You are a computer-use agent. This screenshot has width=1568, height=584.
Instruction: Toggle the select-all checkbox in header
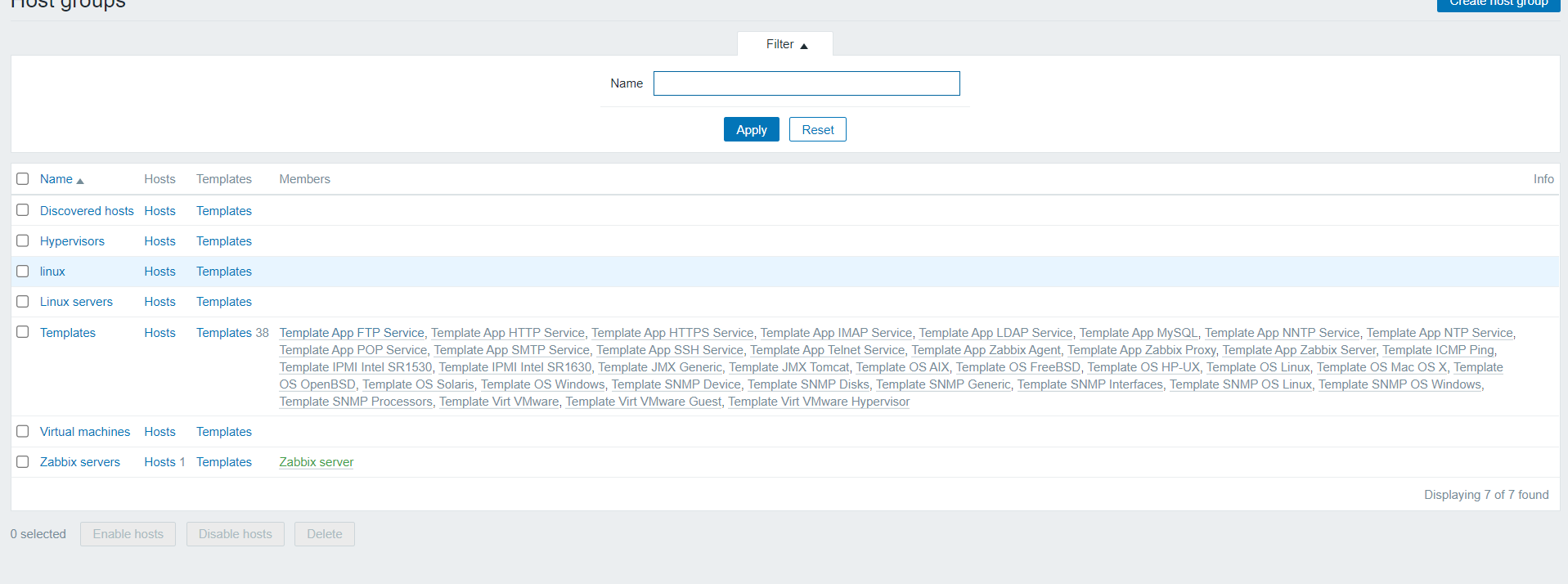(23, 178)
